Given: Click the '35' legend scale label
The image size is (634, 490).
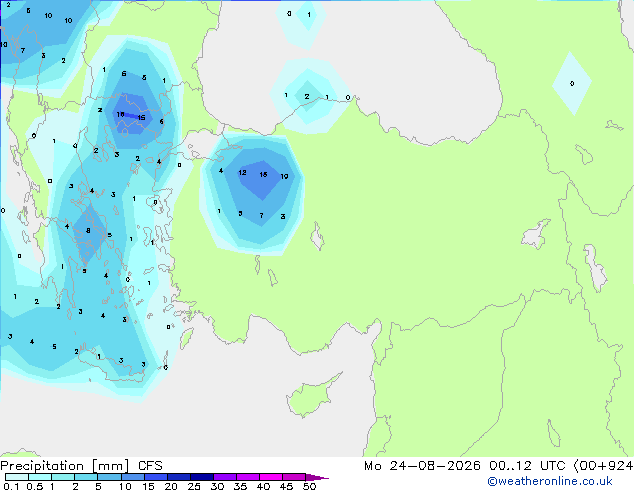Looking at the screenshot, I should pyautogui.click(x=240, y=486).
